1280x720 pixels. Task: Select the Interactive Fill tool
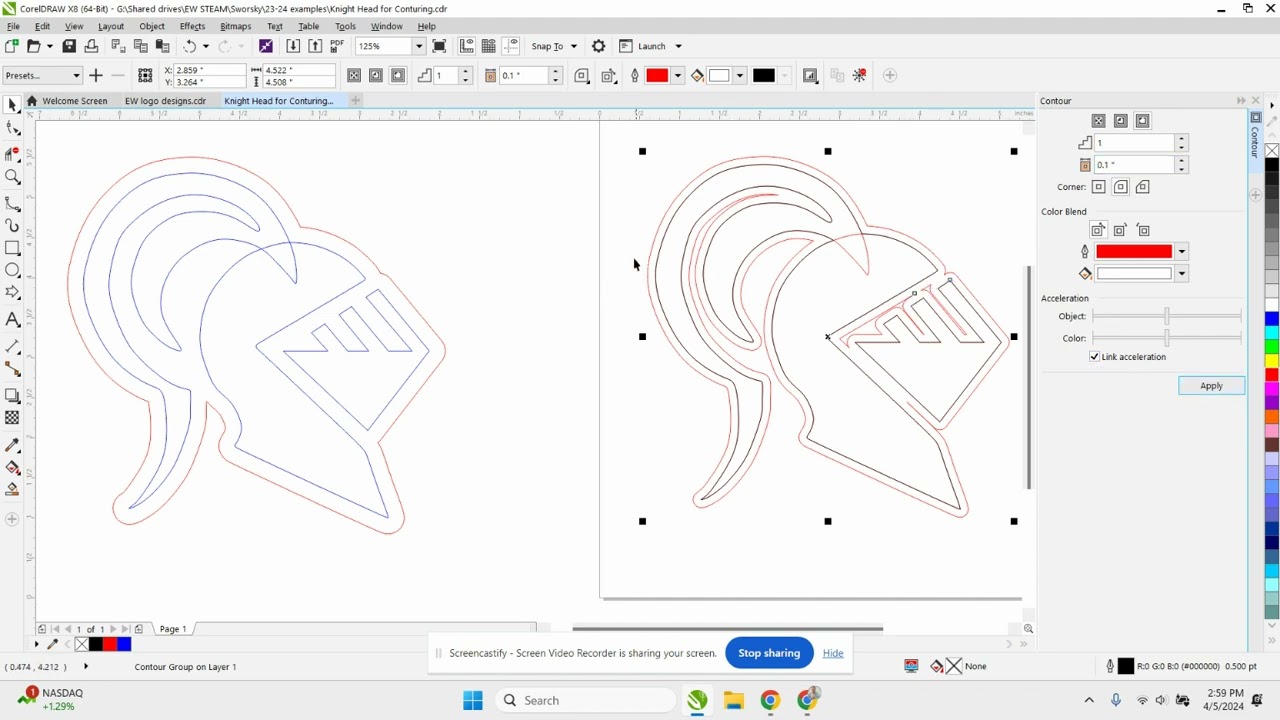[x=12, y=468]
